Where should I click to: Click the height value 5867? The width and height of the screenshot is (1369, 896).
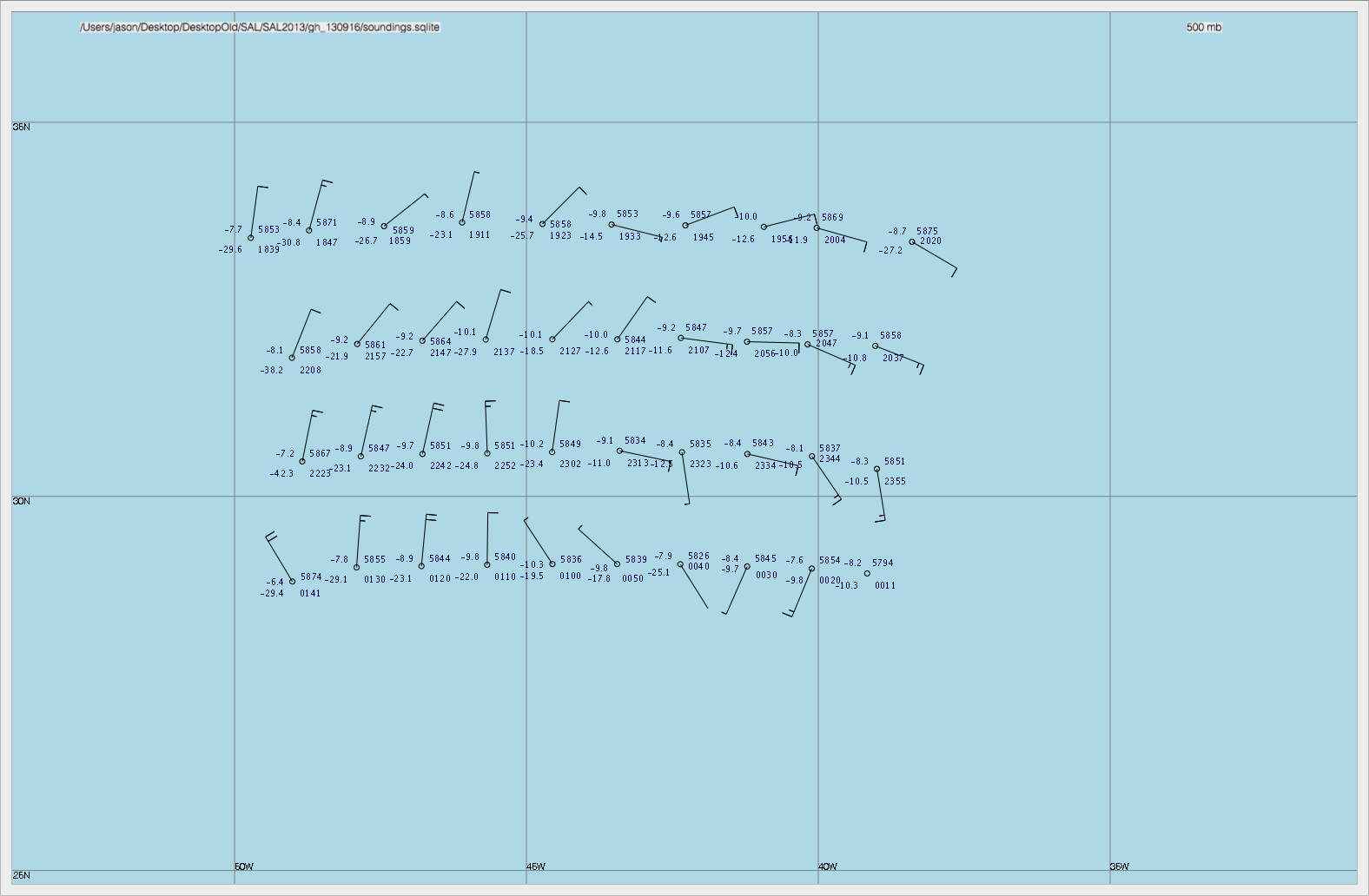pyautogui.click(x=320, y=454)
